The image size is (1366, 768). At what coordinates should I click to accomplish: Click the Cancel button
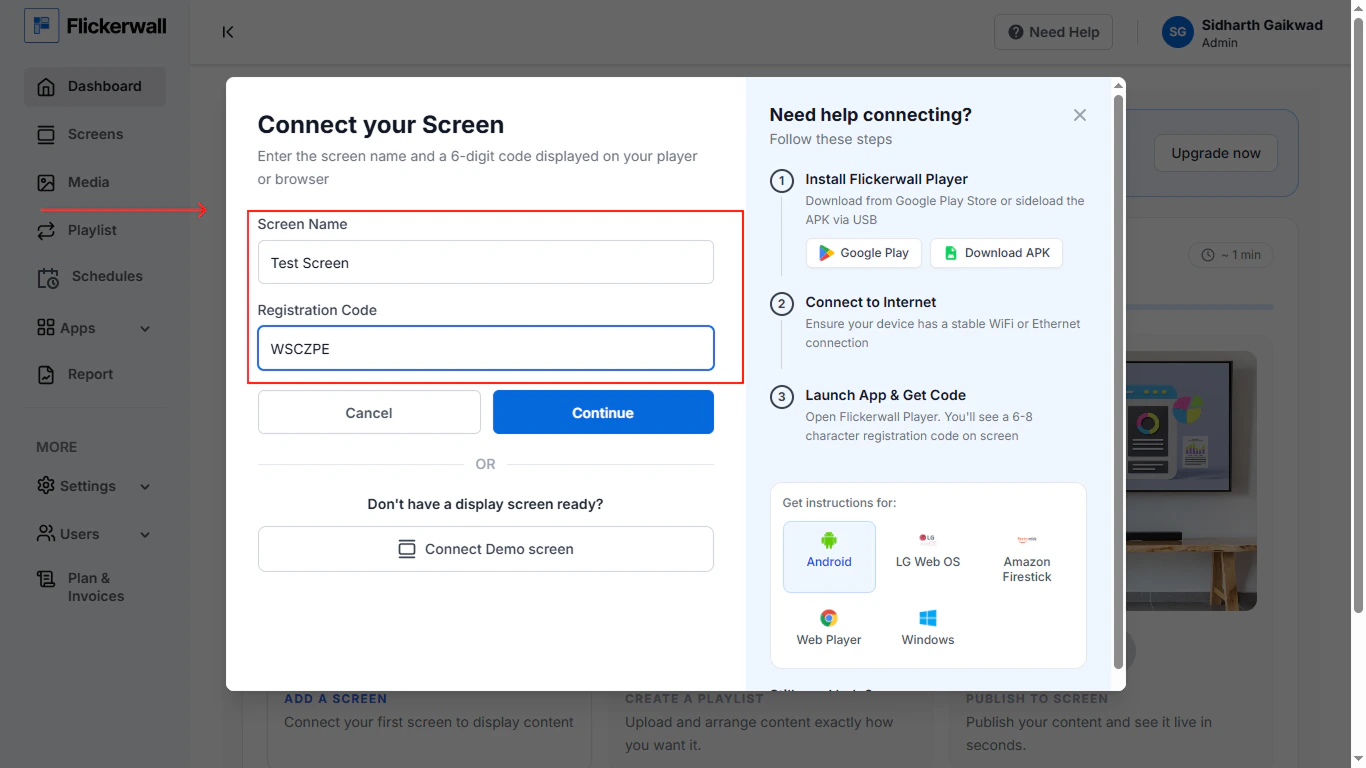(x=369, y=412)
